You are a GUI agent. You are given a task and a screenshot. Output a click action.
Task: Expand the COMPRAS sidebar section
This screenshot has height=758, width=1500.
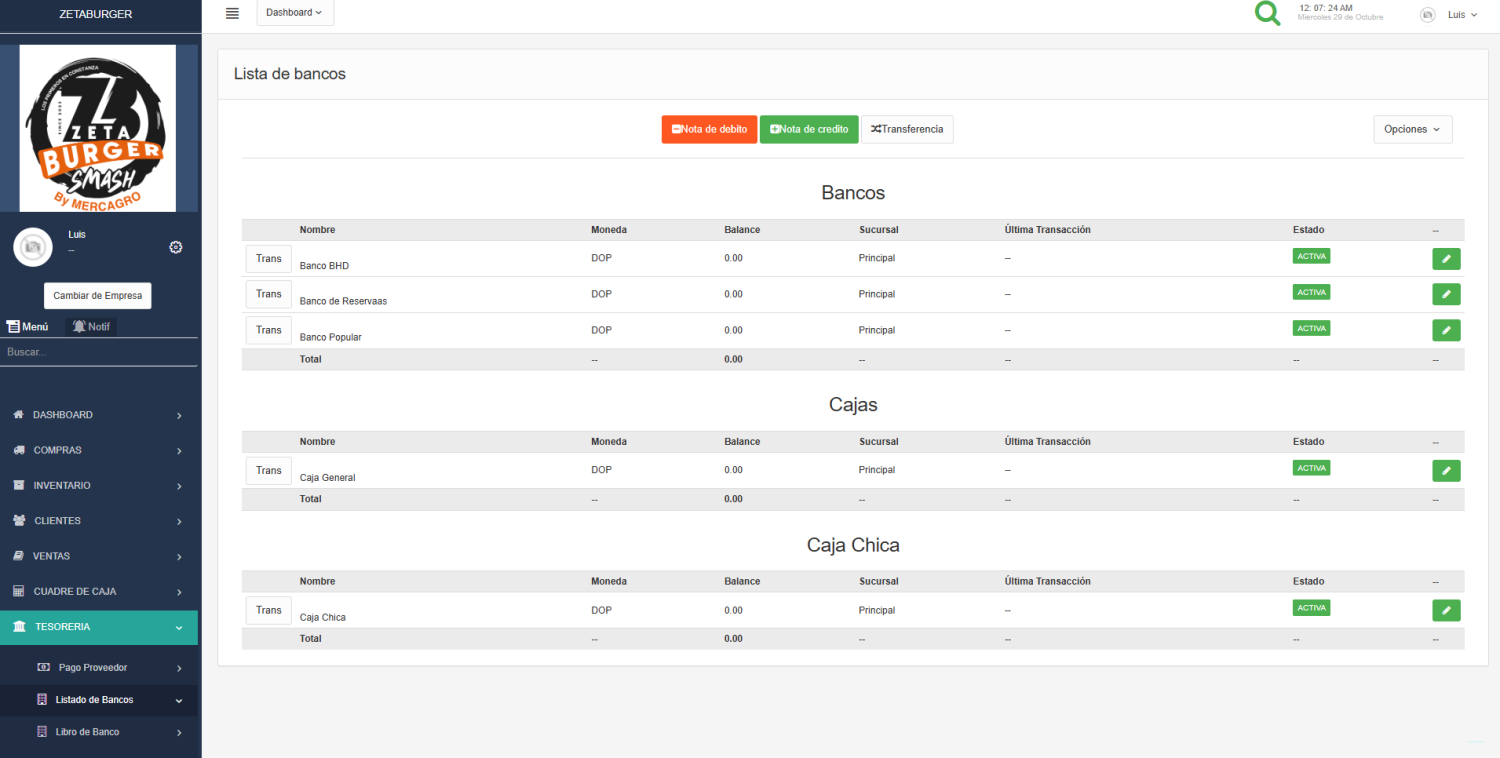coord(98,450)
